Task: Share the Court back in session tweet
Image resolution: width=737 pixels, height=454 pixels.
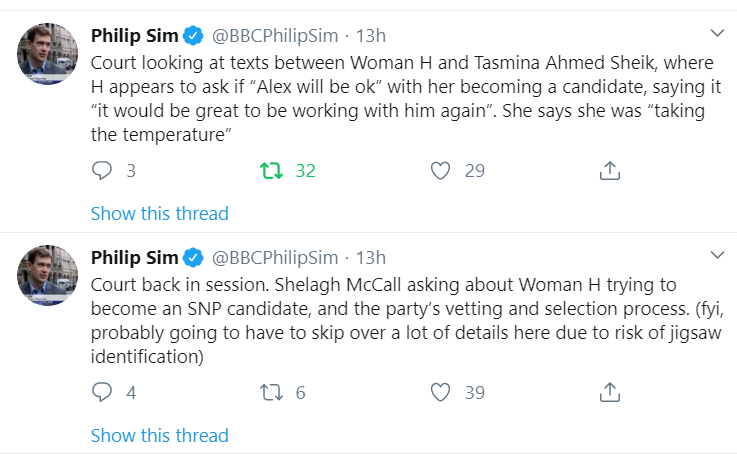Action: [610, 392]
